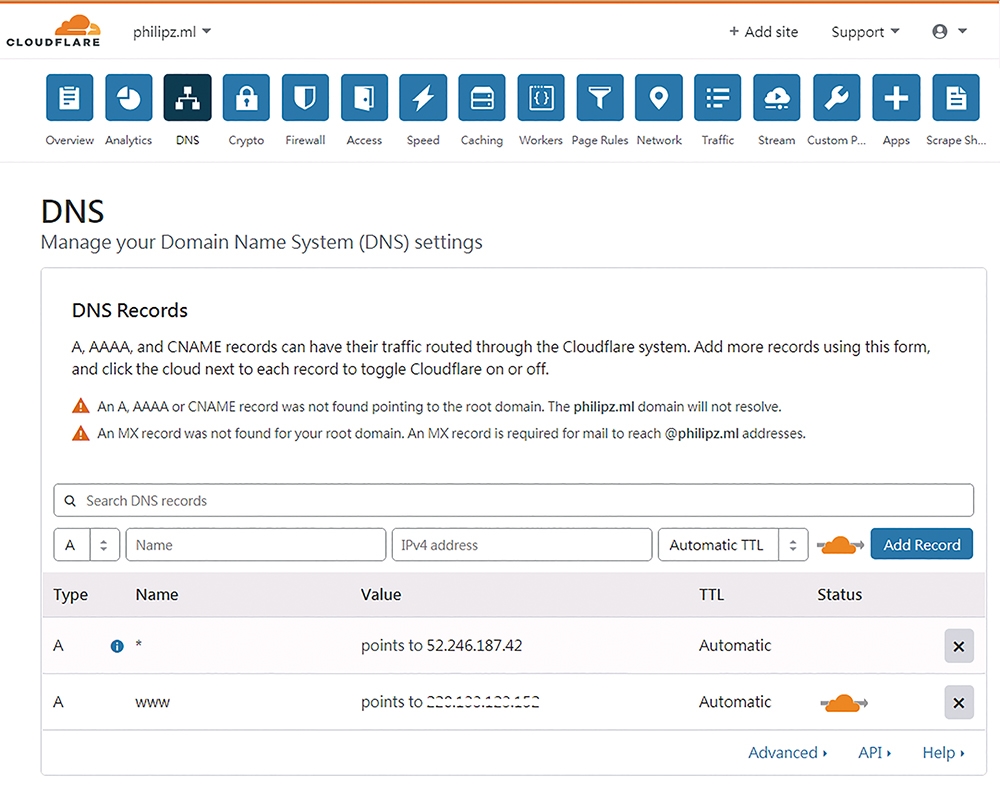Open the Traffic list icon
The height and width of the screenshot is (785, 1000).
pos(717,98)
